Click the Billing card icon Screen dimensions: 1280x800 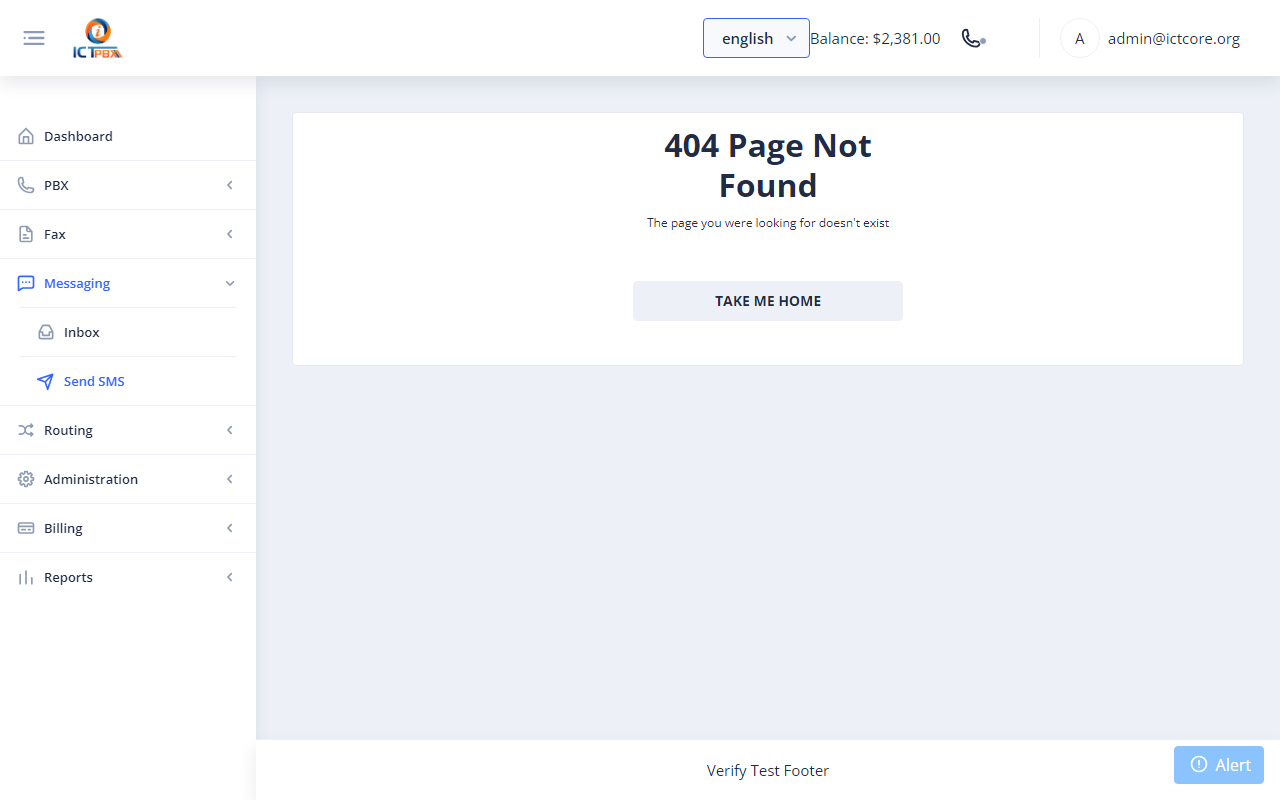26,528
